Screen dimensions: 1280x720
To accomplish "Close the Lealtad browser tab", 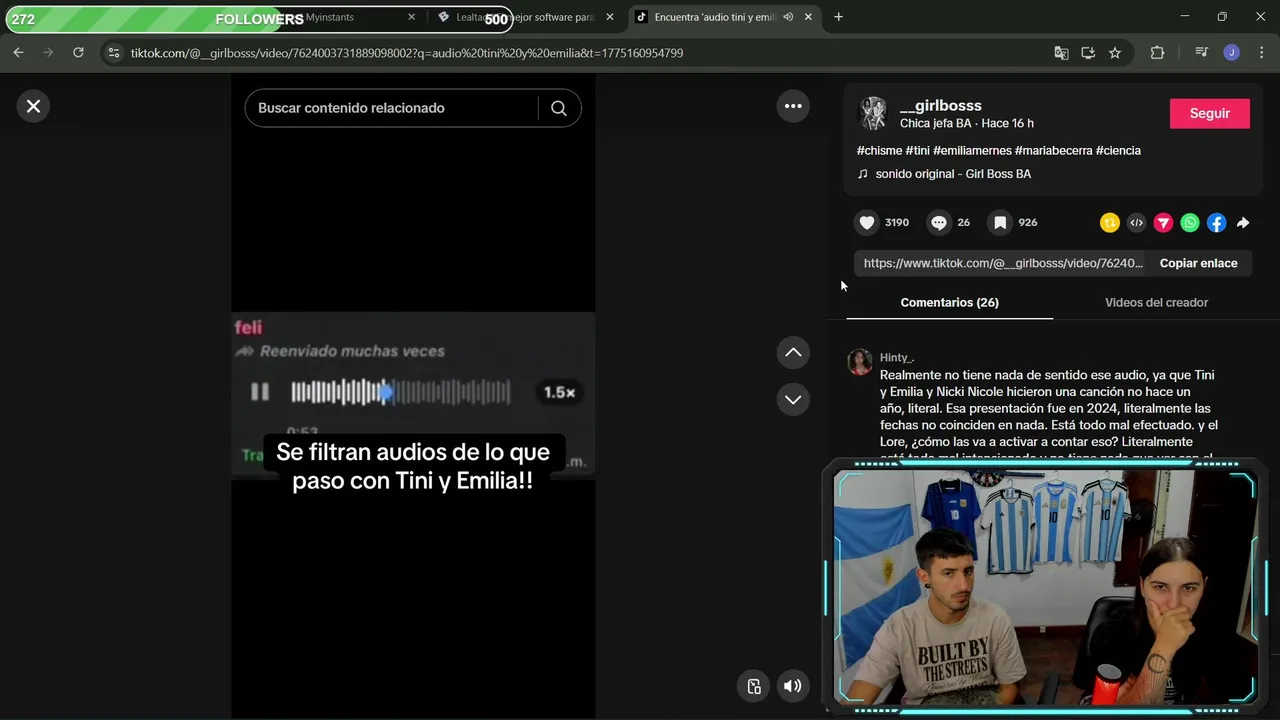I will point(609,17).
